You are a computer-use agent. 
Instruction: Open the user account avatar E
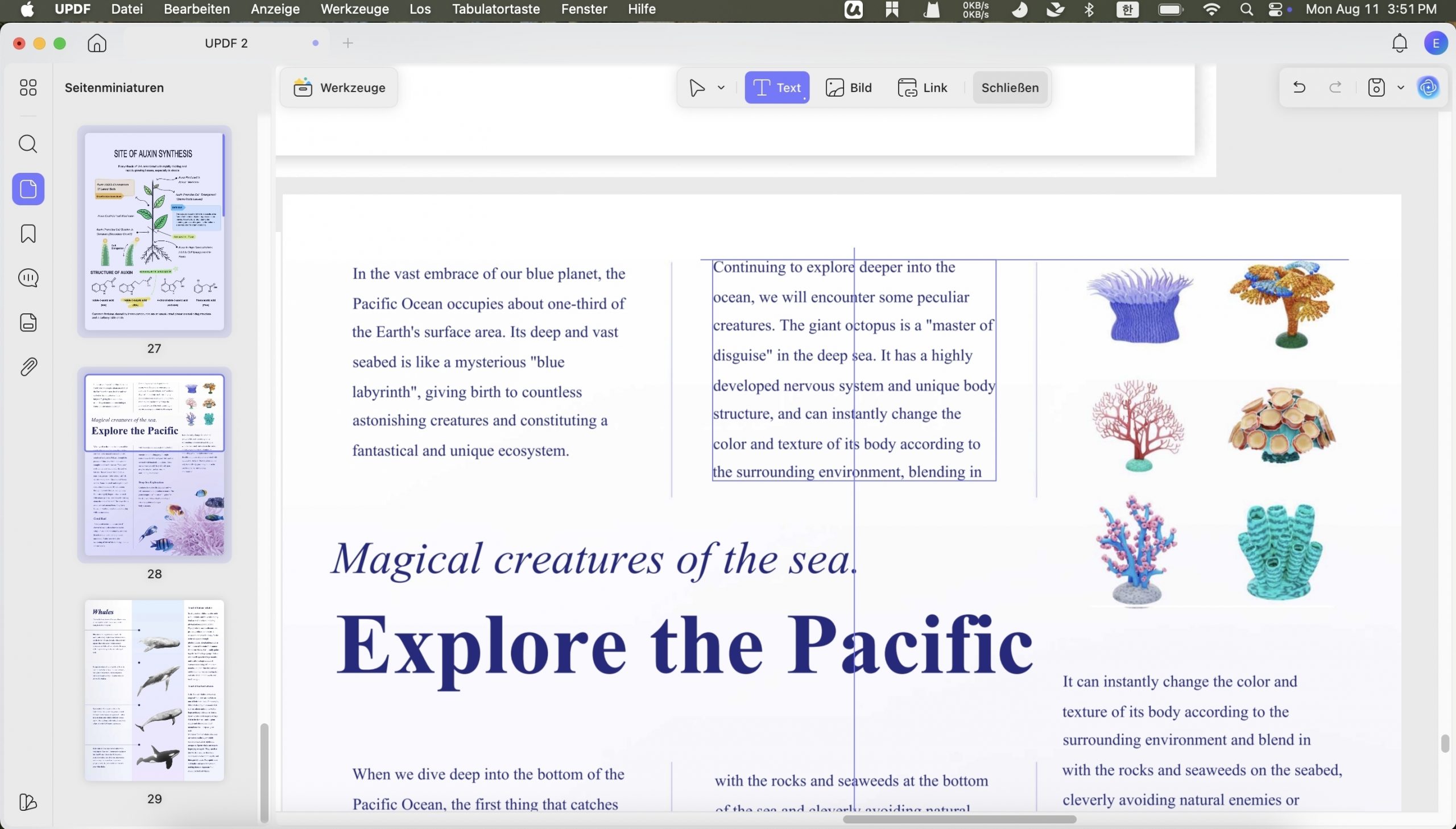click(1436, 43)
